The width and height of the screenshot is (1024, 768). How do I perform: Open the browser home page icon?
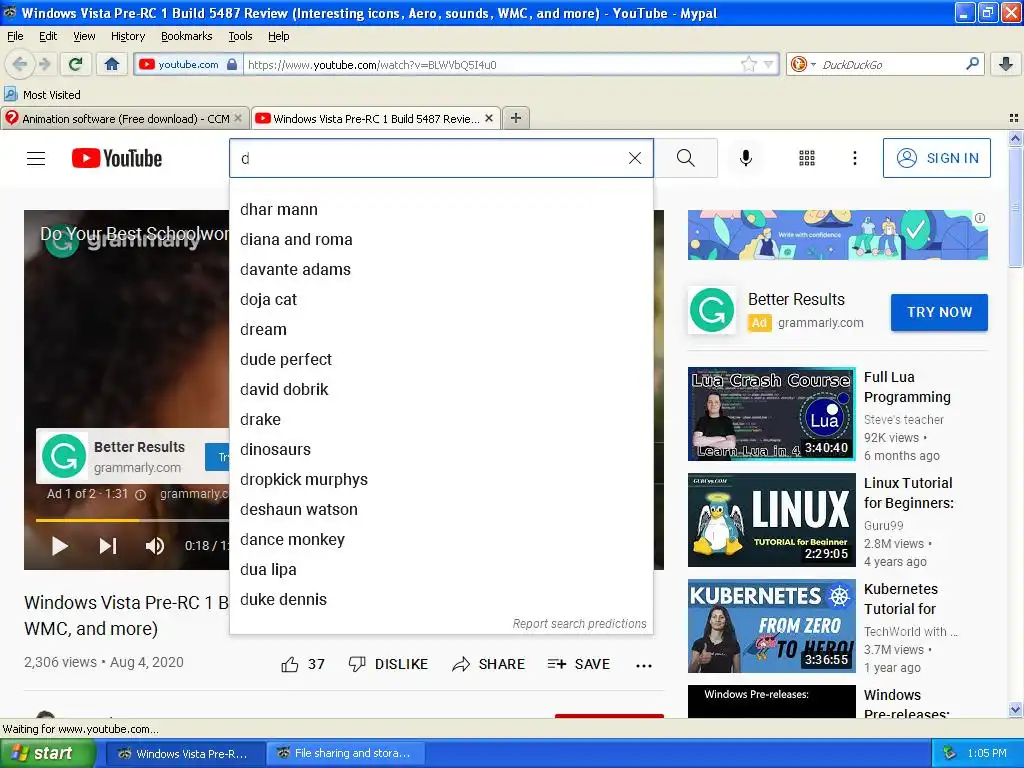coord(112,64)
